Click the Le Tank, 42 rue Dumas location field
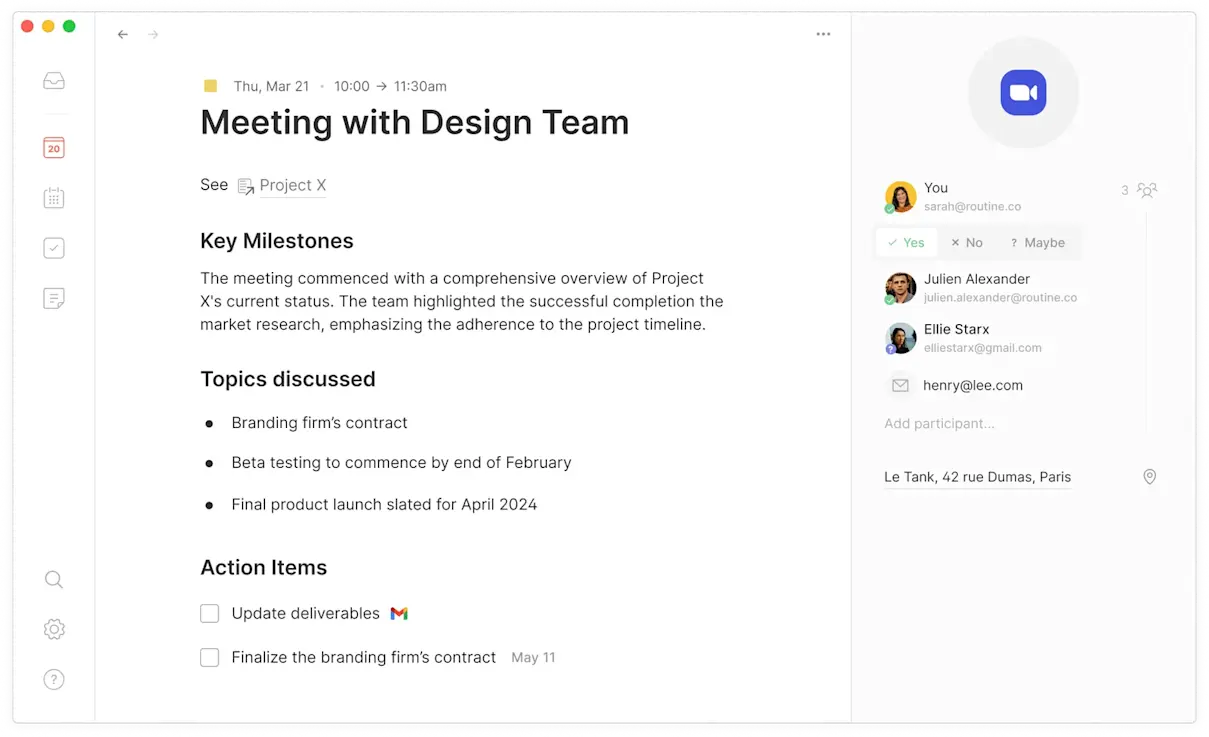Screen dimensions: 1209x737 (x=977, y=477)
